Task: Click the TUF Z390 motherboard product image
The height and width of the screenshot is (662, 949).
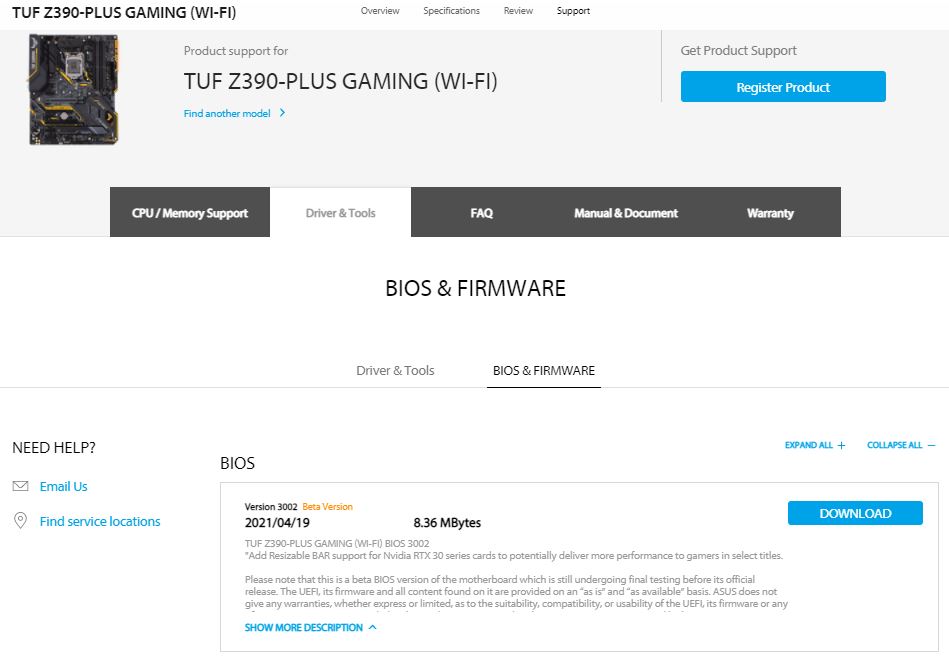Action: click(x=73, y=89)
